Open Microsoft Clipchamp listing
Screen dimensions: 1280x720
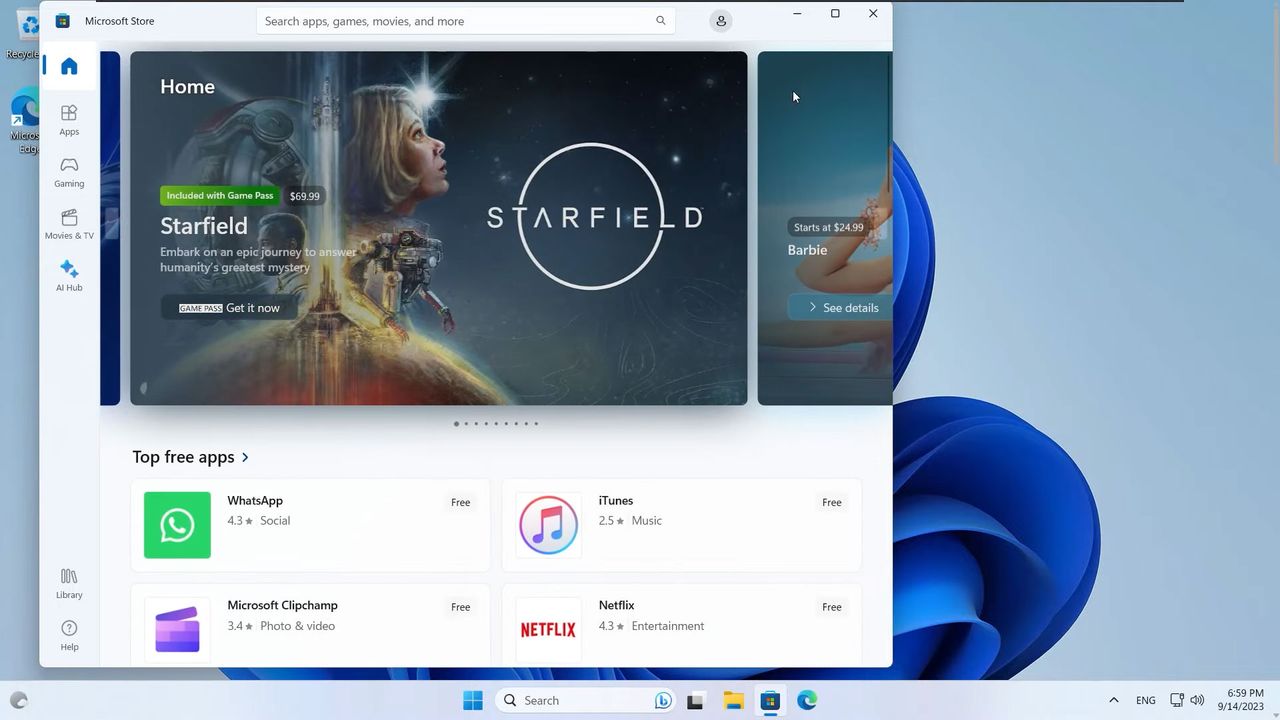coord(310,626)
